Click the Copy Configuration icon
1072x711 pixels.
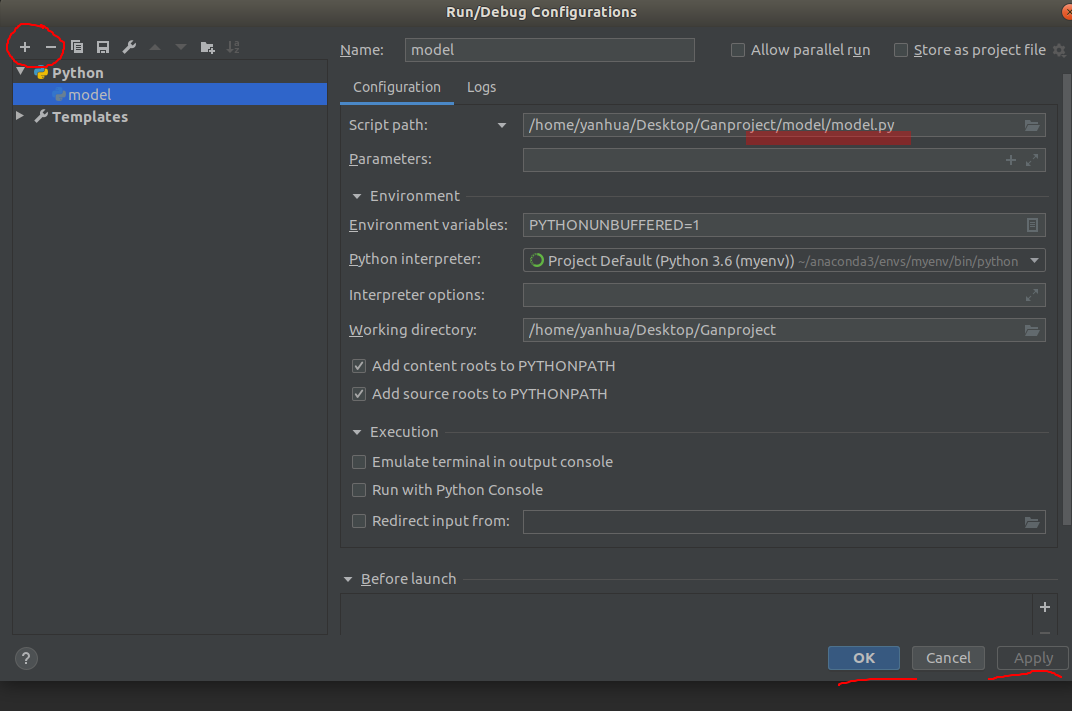click(77, 47)
